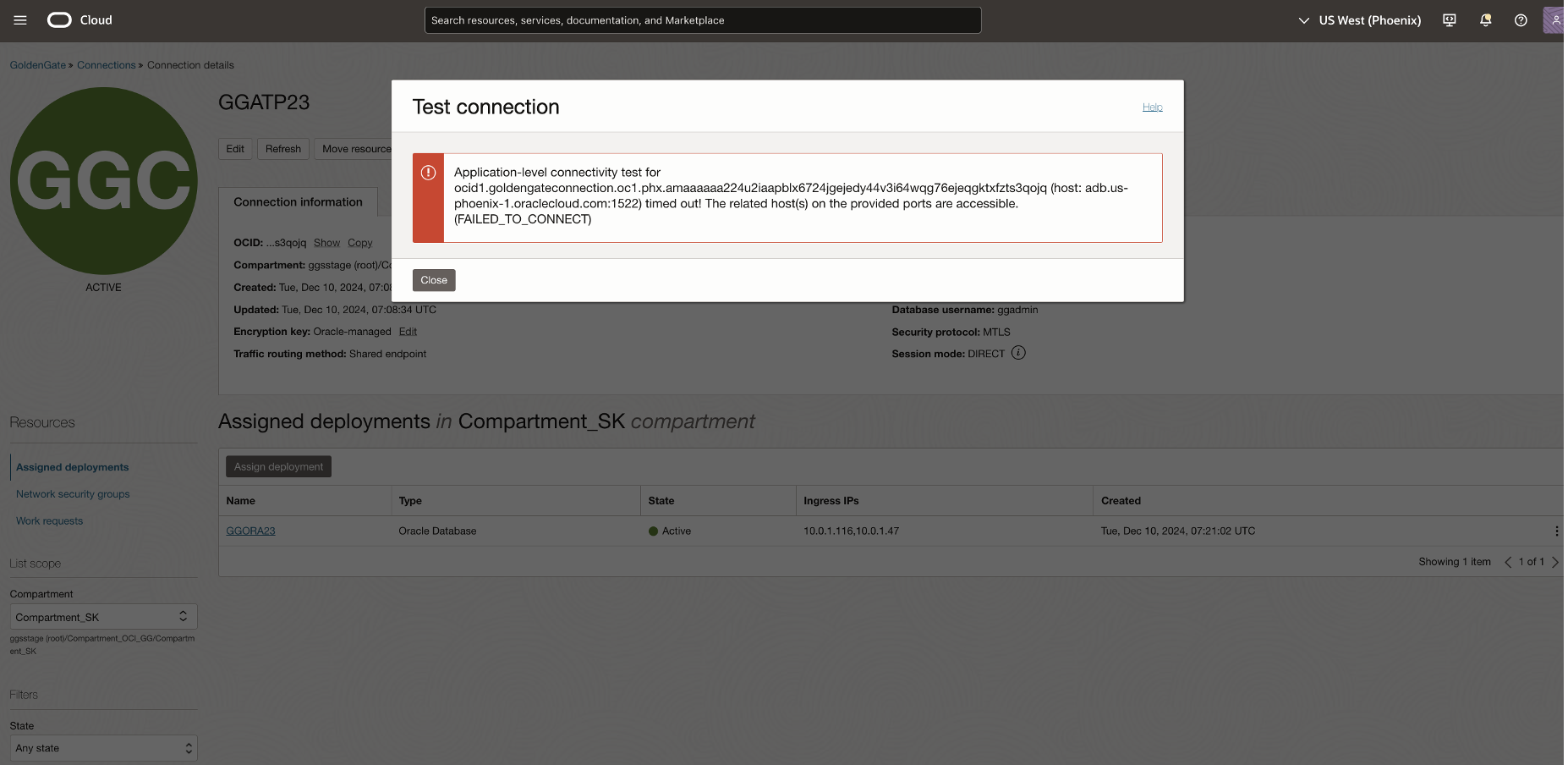Go to GoldenGate breadcrumb
This screenshot has width=1568, height=765.
pyautogui.click(x=37, y=65)
